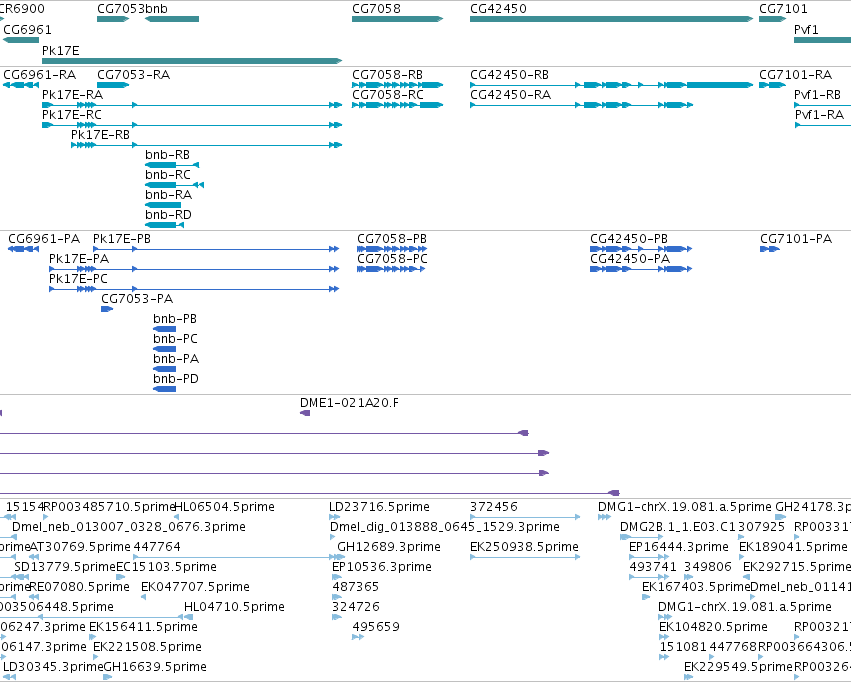The width and height of the screenshot is (851, 682).
Task: Click EST 349806
Action: tap(708, 567)
